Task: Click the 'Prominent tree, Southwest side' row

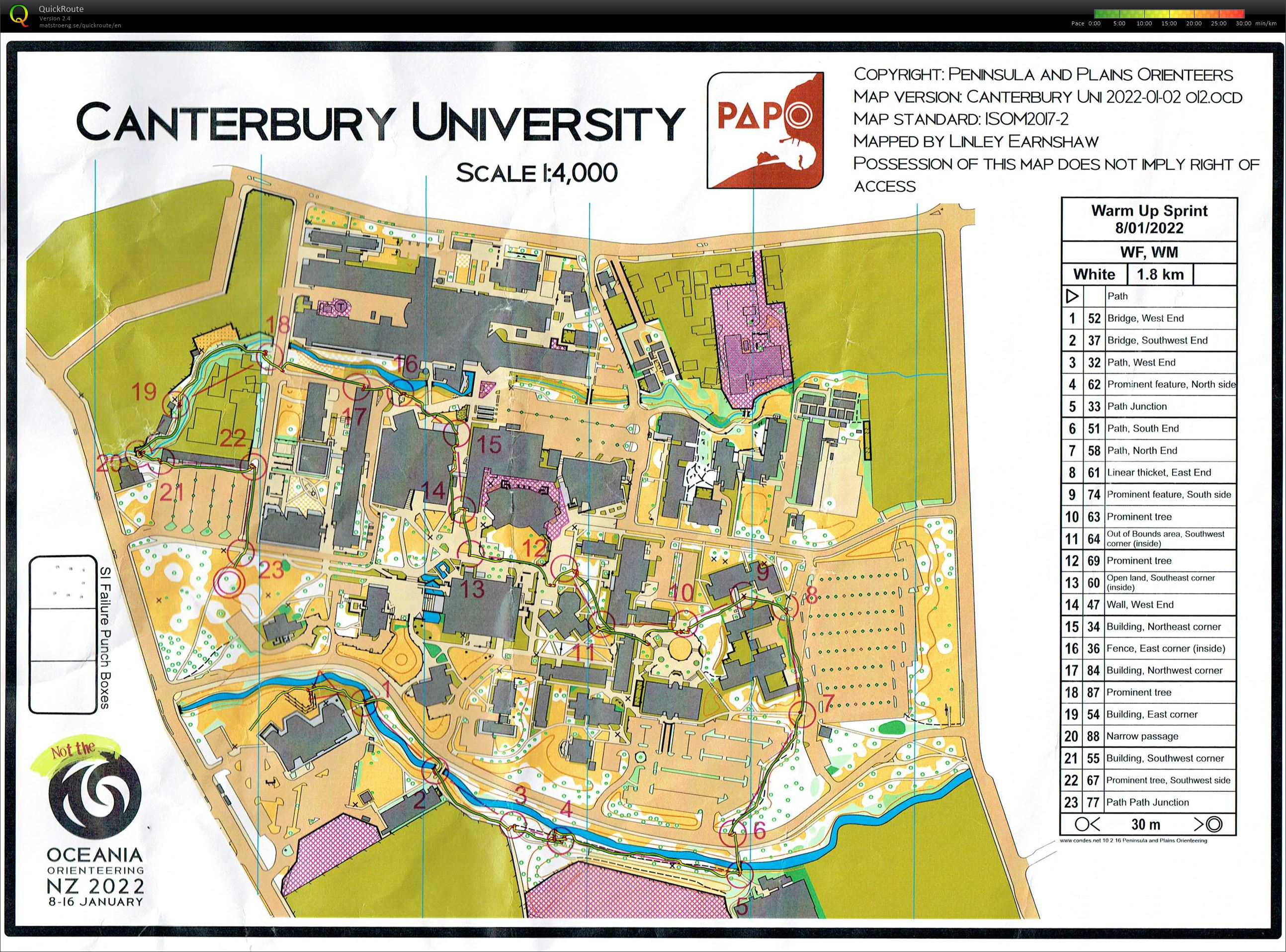Action: point(1149,780)
